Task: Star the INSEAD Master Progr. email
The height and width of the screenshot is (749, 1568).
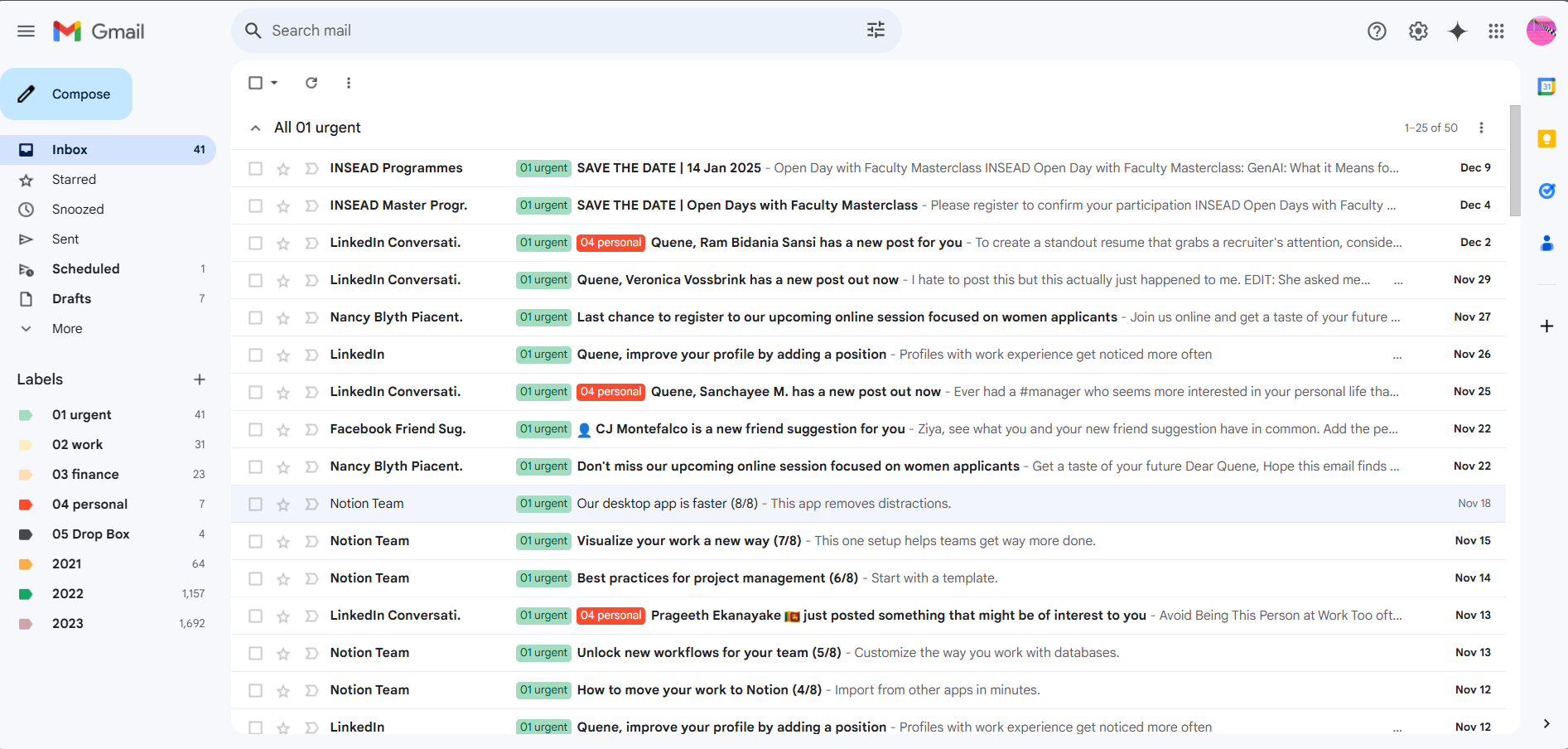Action: click(283, 206)
